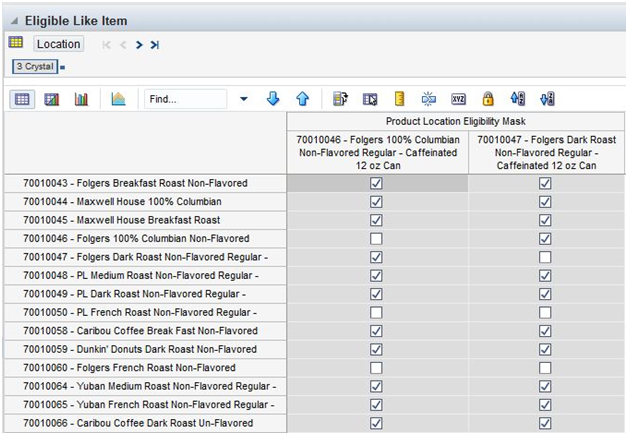This screenshot has height=435, width=628.
Task: Uncheck 70010066 Caribou Dark Roast under 70010046 column
Action: [376, 423]
